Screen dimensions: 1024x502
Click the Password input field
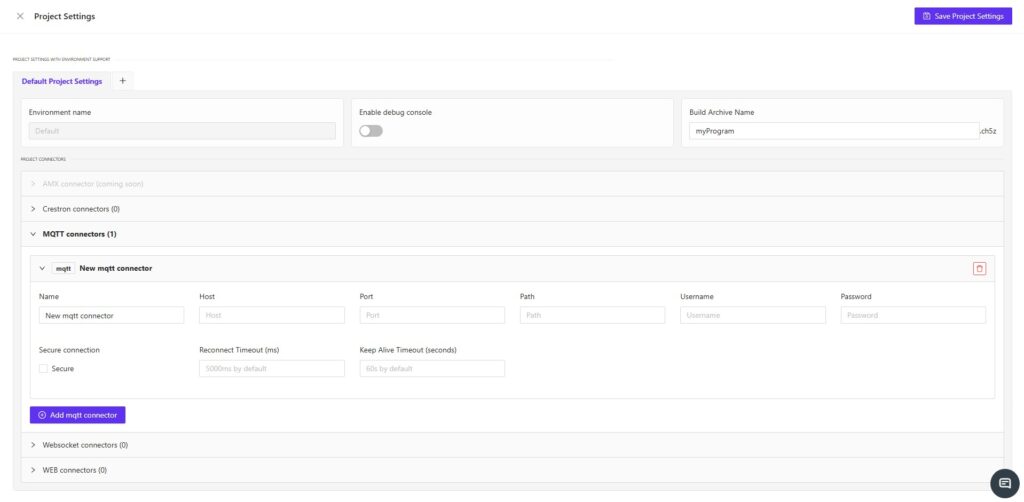tap(913, 315)
